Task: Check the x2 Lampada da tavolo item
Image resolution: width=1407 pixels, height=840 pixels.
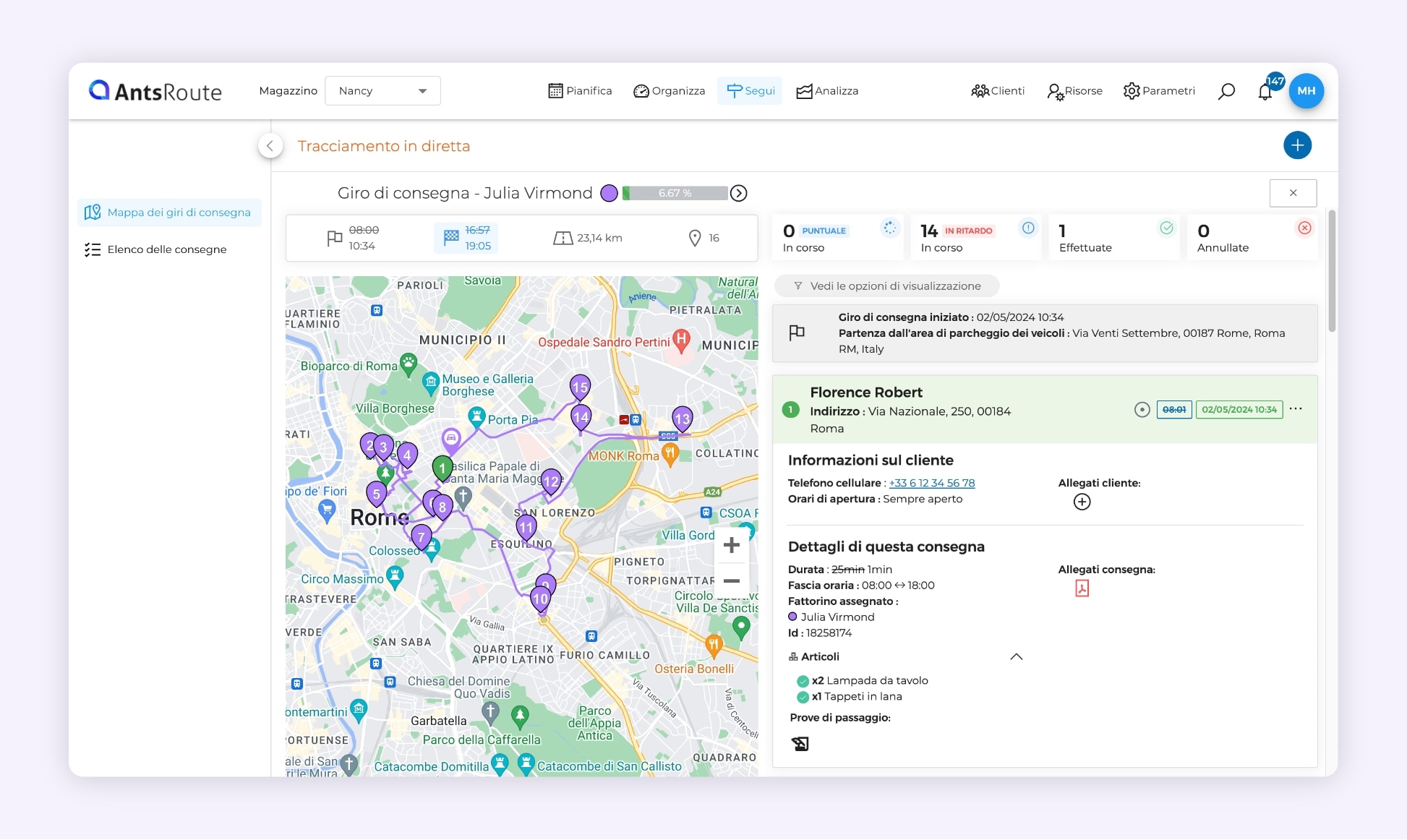Action: 802,680
